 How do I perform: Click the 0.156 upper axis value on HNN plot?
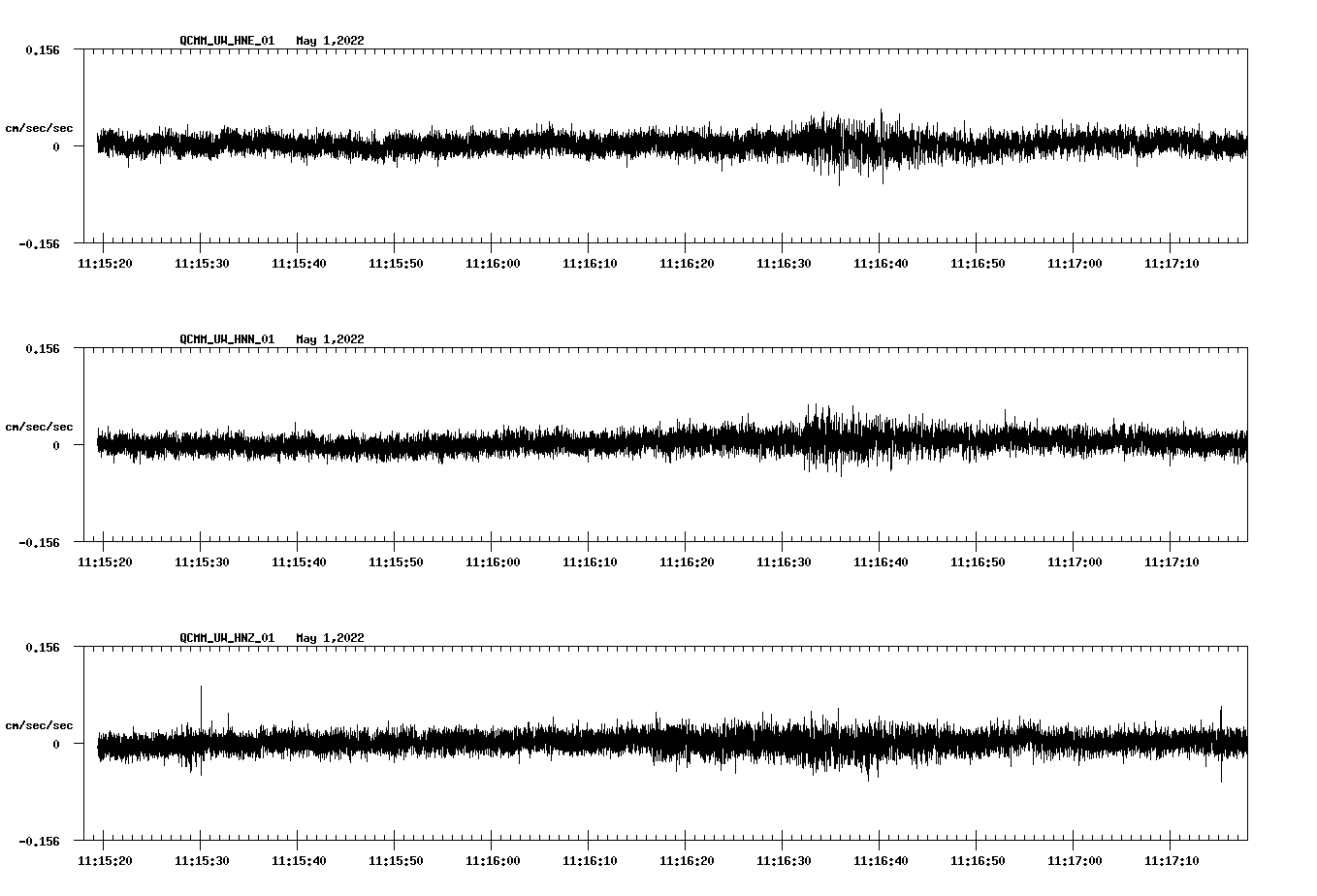pos(43,348)
